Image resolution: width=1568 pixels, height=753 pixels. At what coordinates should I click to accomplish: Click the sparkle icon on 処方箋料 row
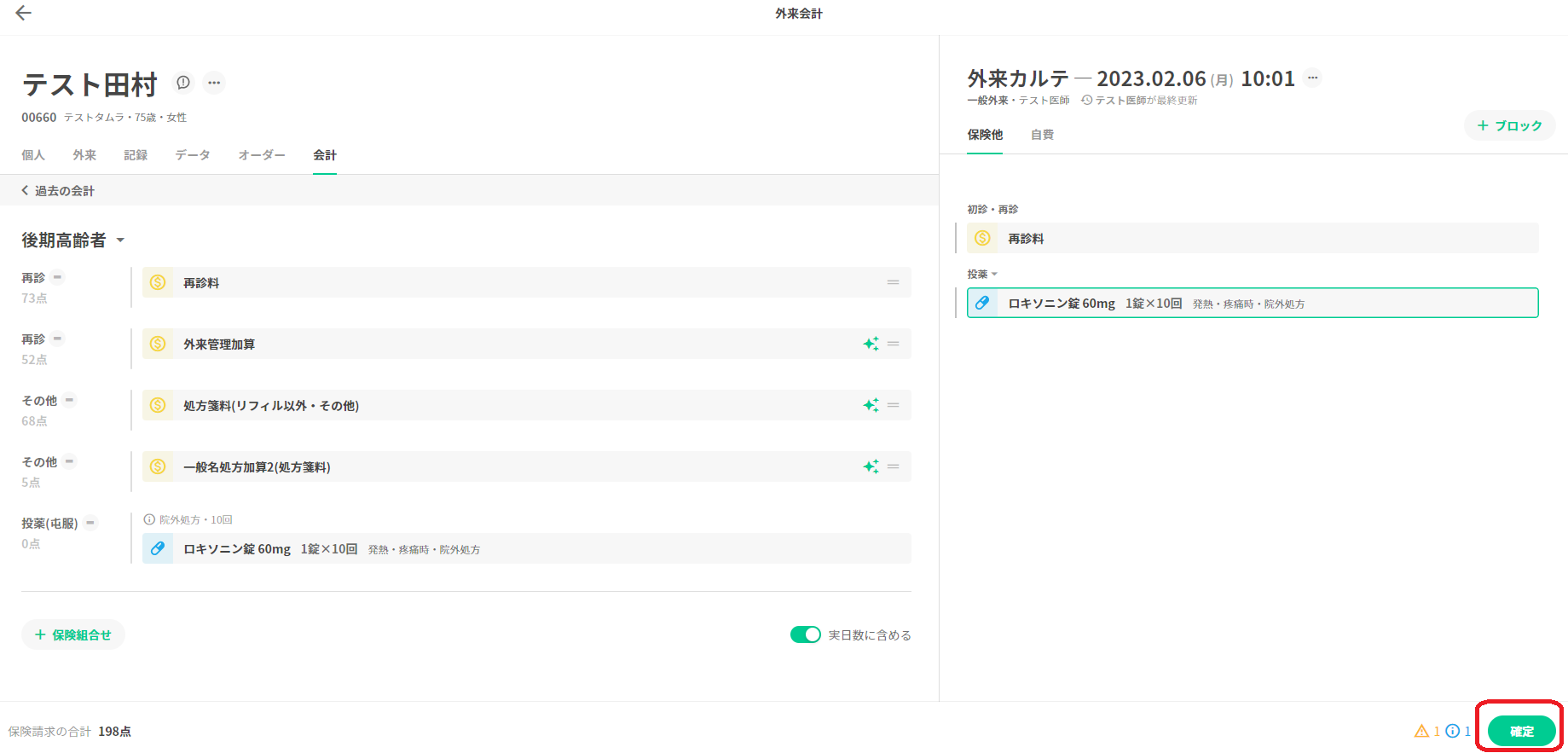coord(871,405)
